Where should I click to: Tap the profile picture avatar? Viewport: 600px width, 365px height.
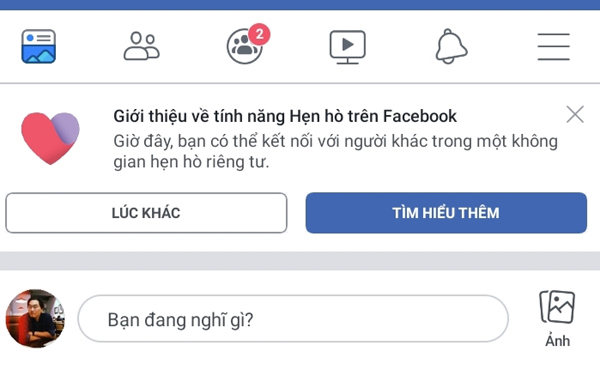click(x=35, y=318)
